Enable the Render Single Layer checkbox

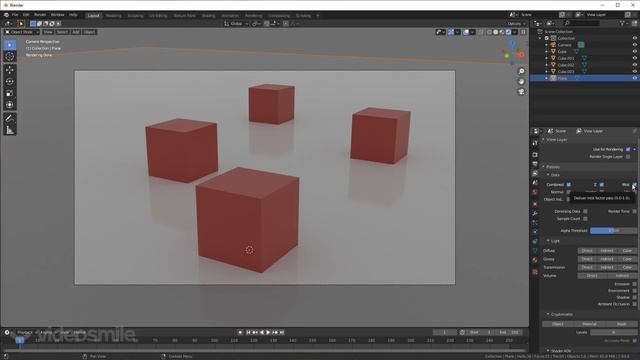(628, 157)
